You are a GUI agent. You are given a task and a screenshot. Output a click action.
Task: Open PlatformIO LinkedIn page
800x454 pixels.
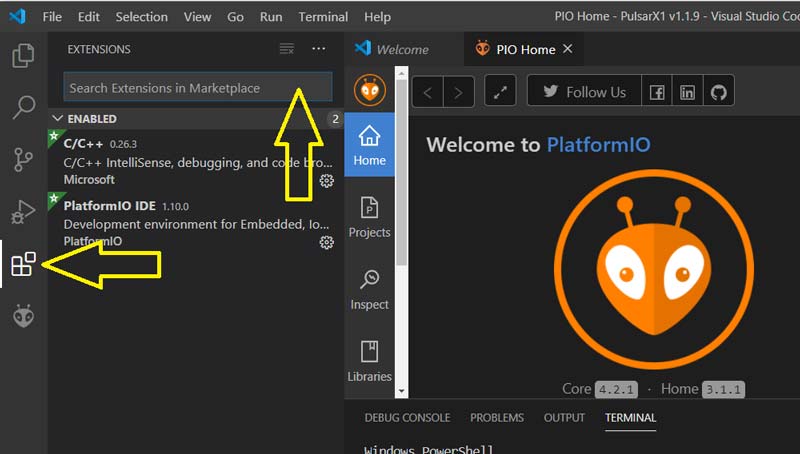pyautogui.click(x=687, y=92)
